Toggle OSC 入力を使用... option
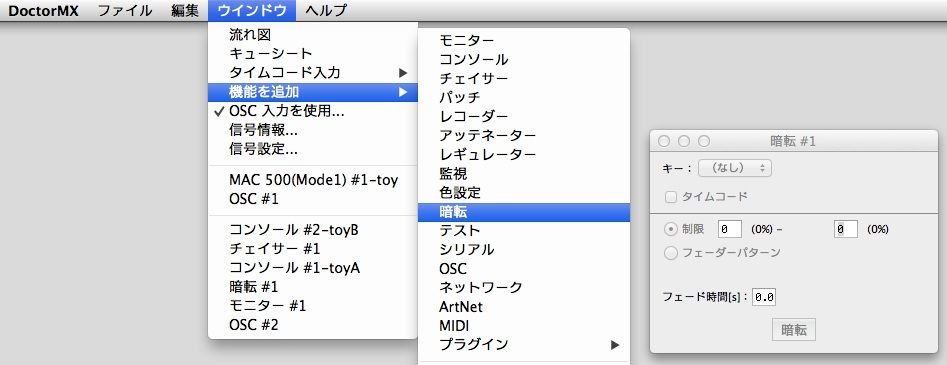The width and height of the screenshot is (947, 365). click(313, 111)
